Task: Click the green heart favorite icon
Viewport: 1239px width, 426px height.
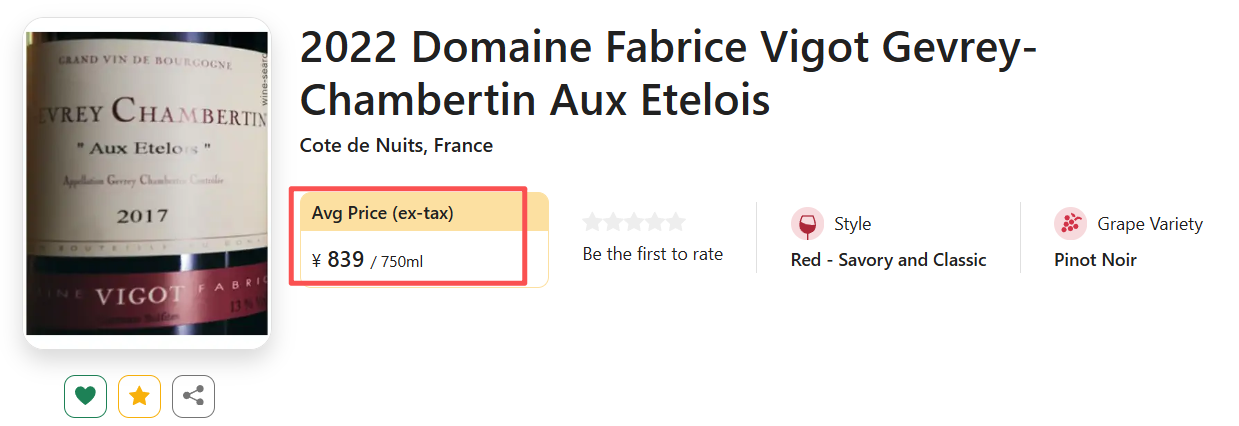Action: point(86,396)
